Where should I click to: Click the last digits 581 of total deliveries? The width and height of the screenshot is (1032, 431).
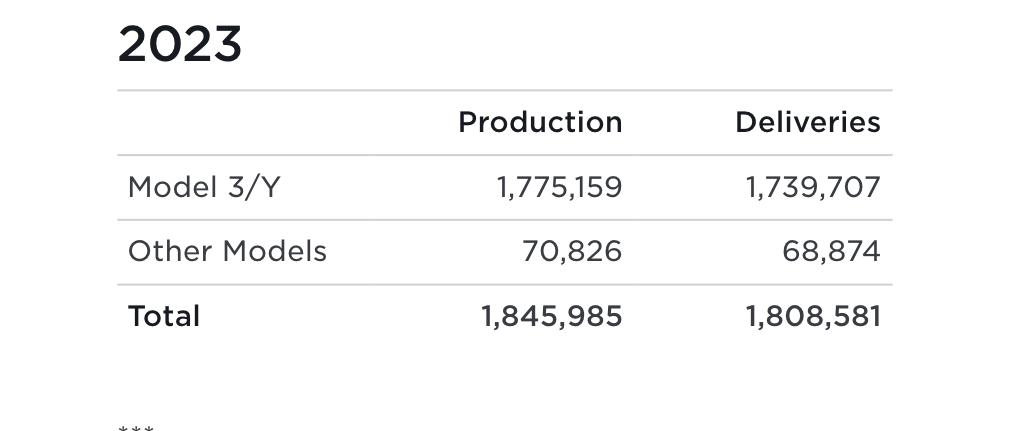(854, 317)
